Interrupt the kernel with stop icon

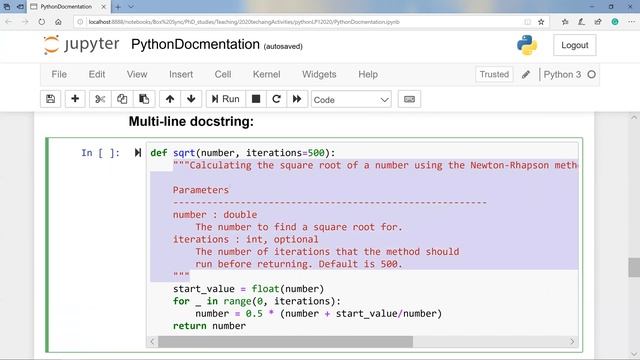(x=256, y=99)
